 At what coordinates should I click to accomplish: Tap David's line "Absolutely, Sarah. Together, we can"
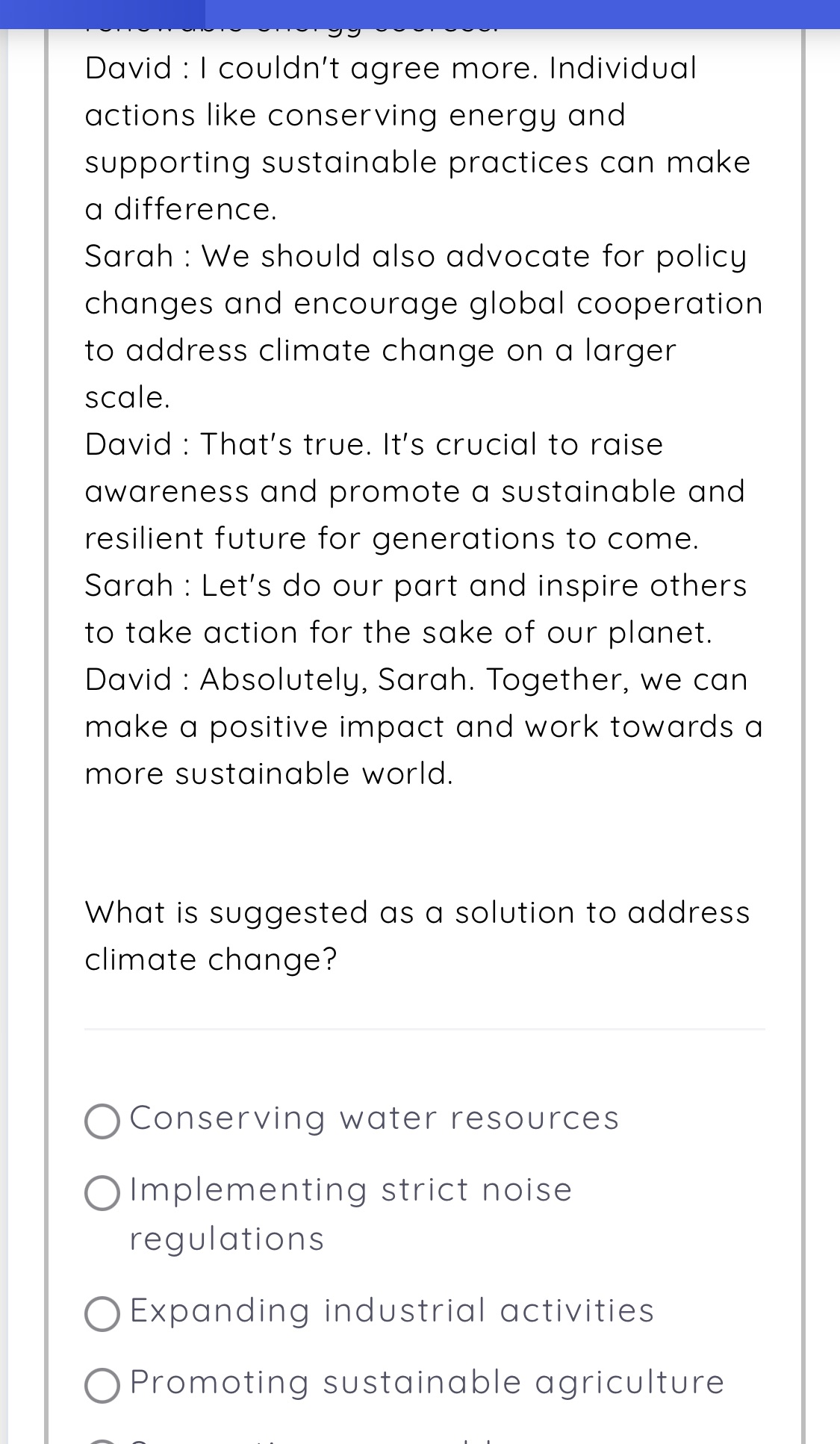(x=416, y=680)
